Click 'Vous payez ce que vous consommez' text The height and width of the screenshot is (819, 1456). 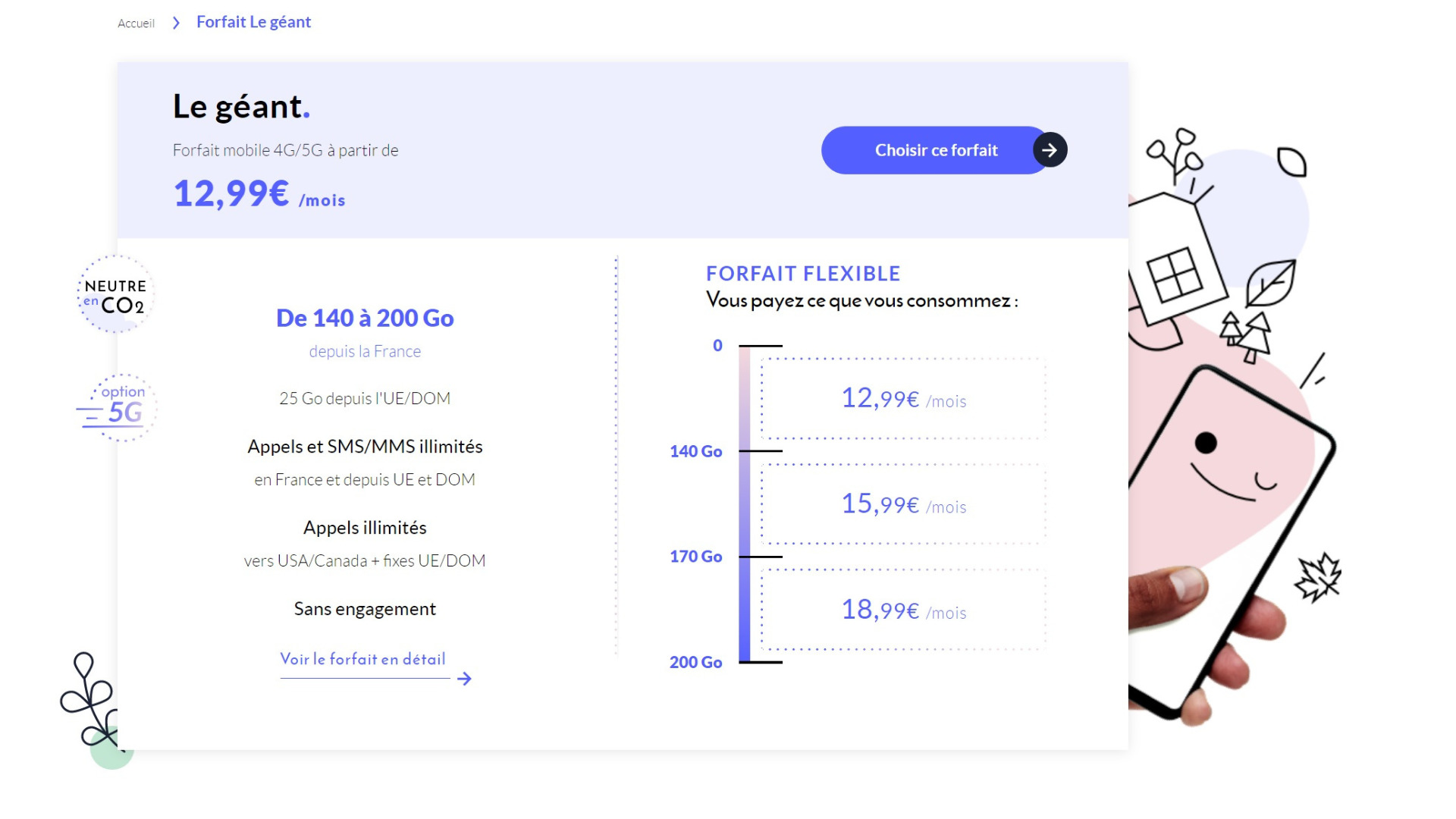[x=861, y=301]
